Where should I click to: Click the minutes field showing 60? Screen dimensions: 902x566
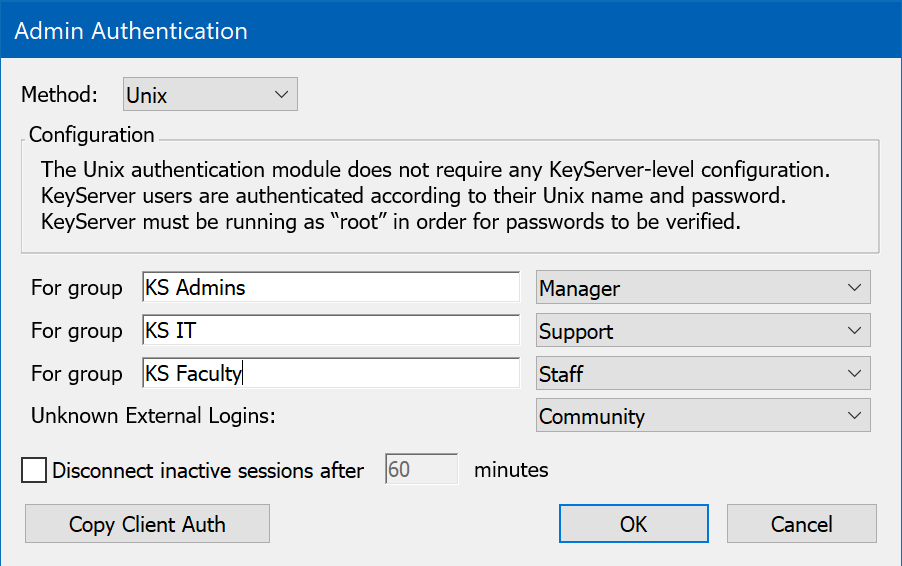pos(420,470)
